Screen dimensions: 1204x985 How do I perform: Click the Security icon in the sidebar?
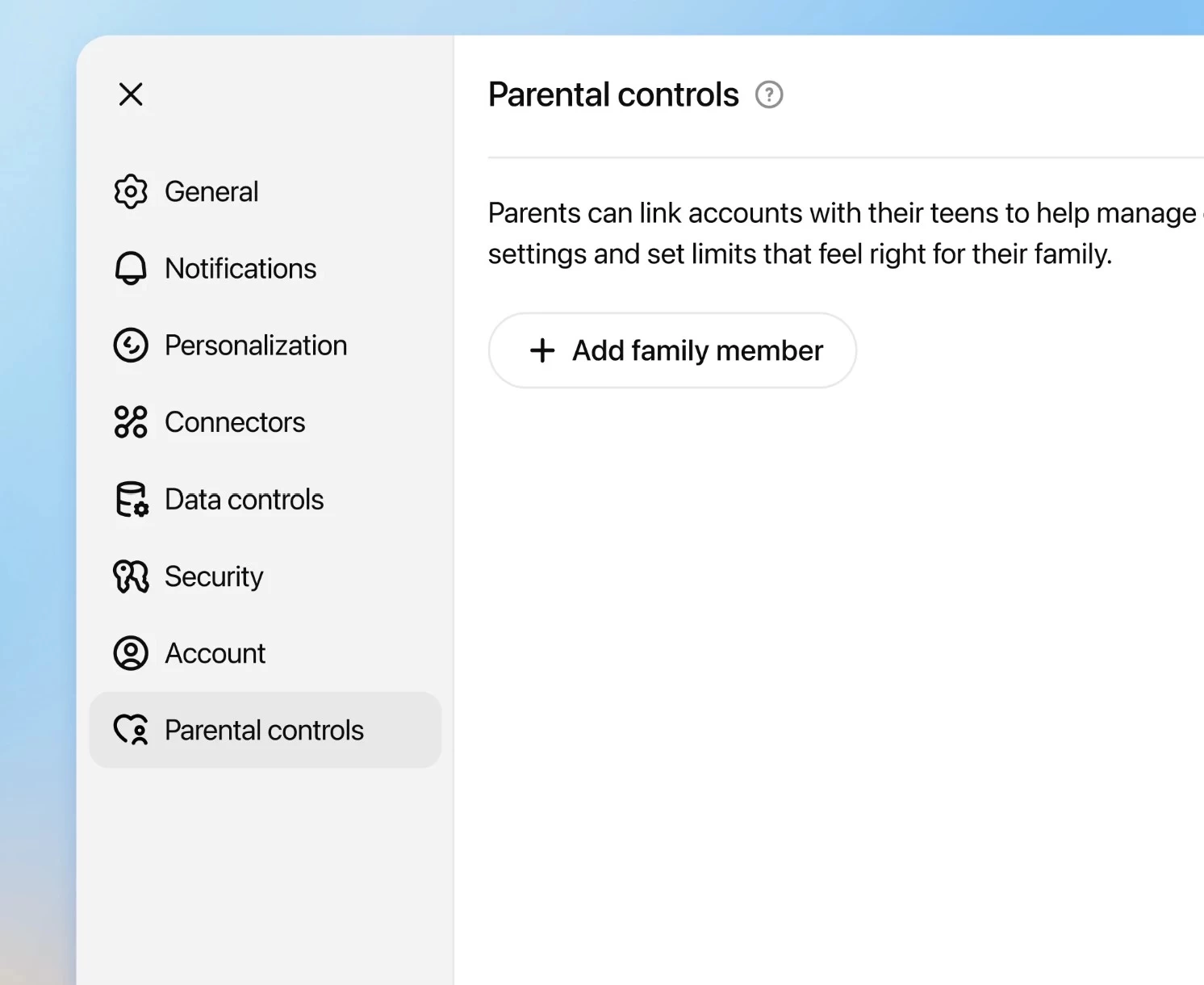pyautogui.click(x=131, y=576)
